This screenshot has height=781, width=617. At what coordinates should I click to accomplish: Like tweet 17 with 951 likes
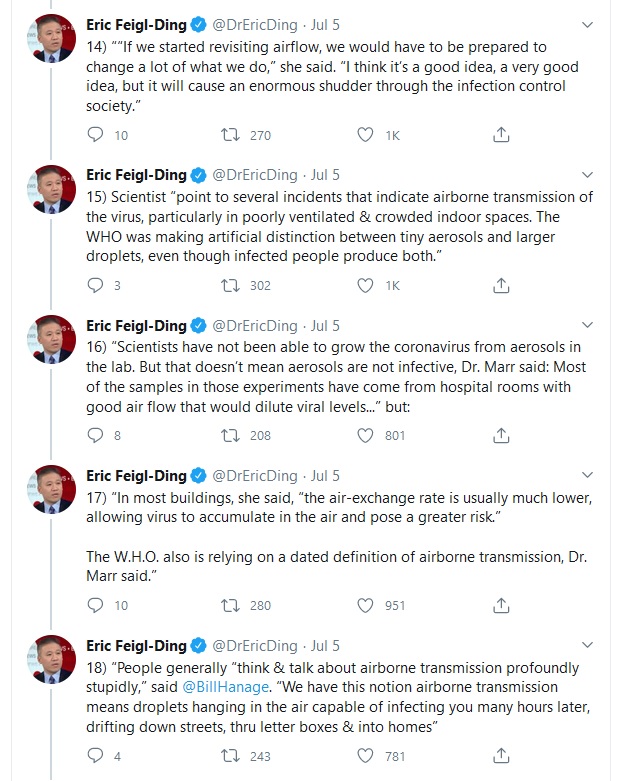coord(366,605)
